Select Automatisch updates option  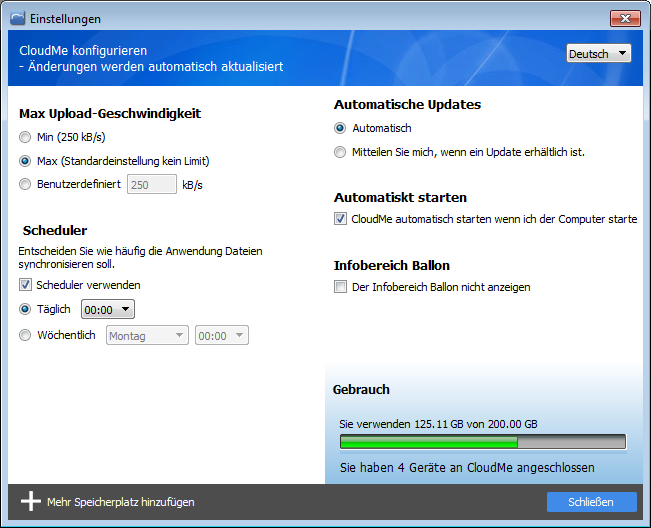(x=341, y=128)
